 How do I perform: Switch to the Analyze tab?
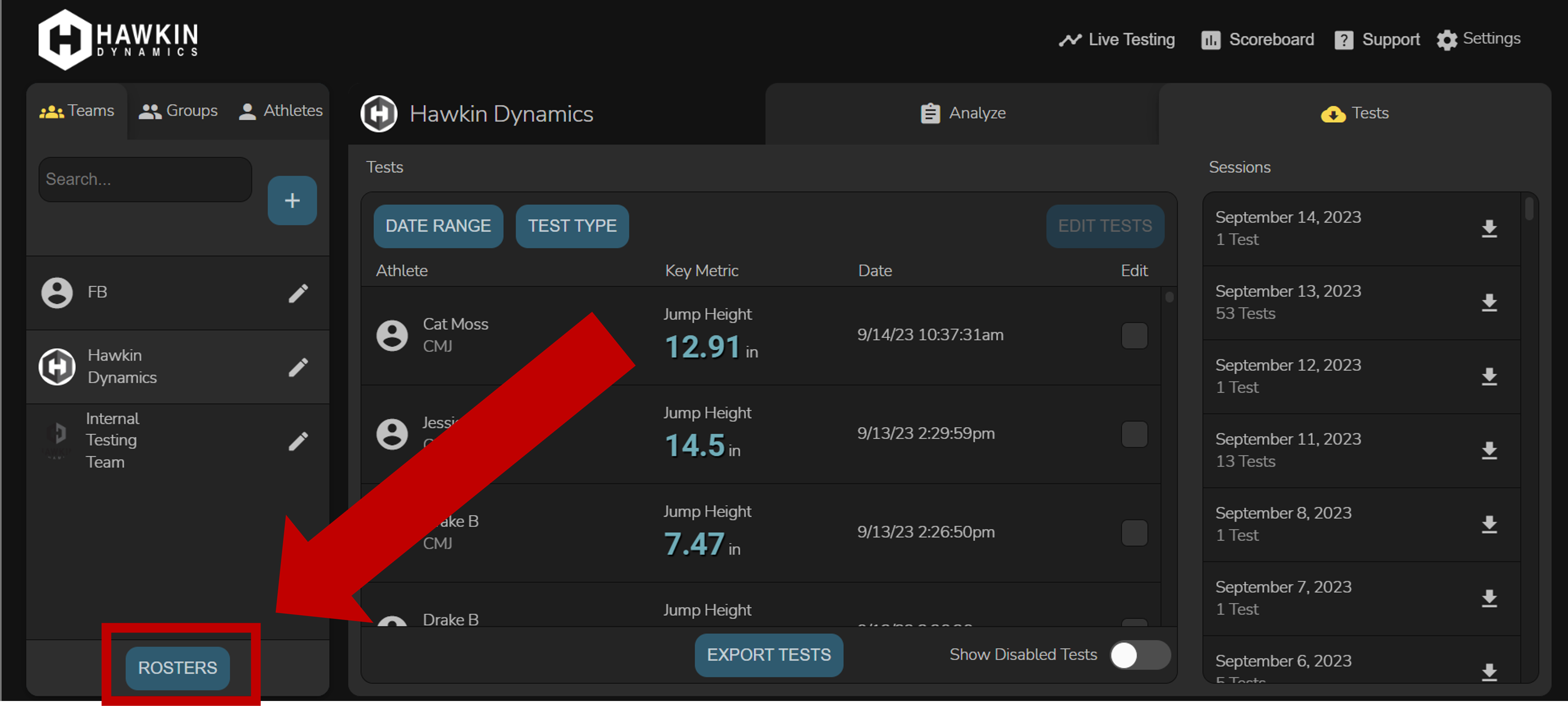[962, 113]
